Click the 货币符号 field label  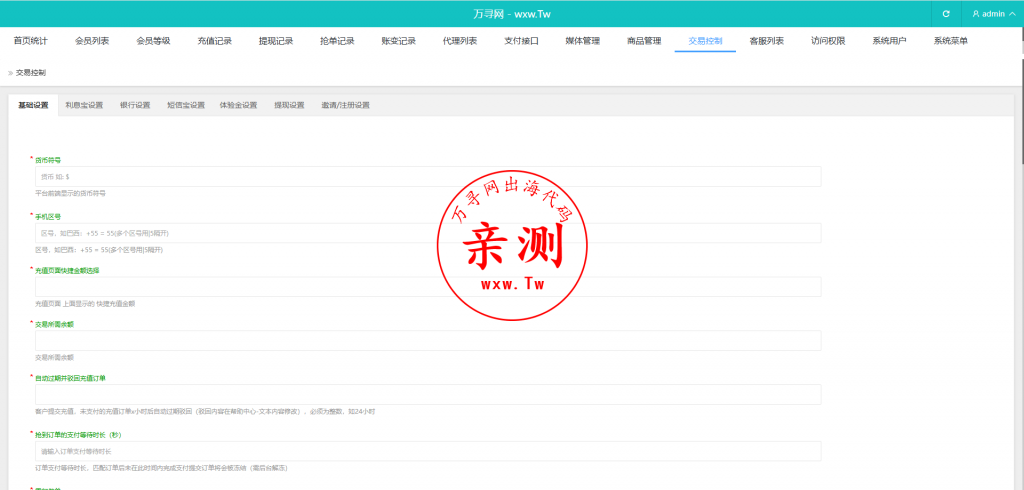(48, 159)
